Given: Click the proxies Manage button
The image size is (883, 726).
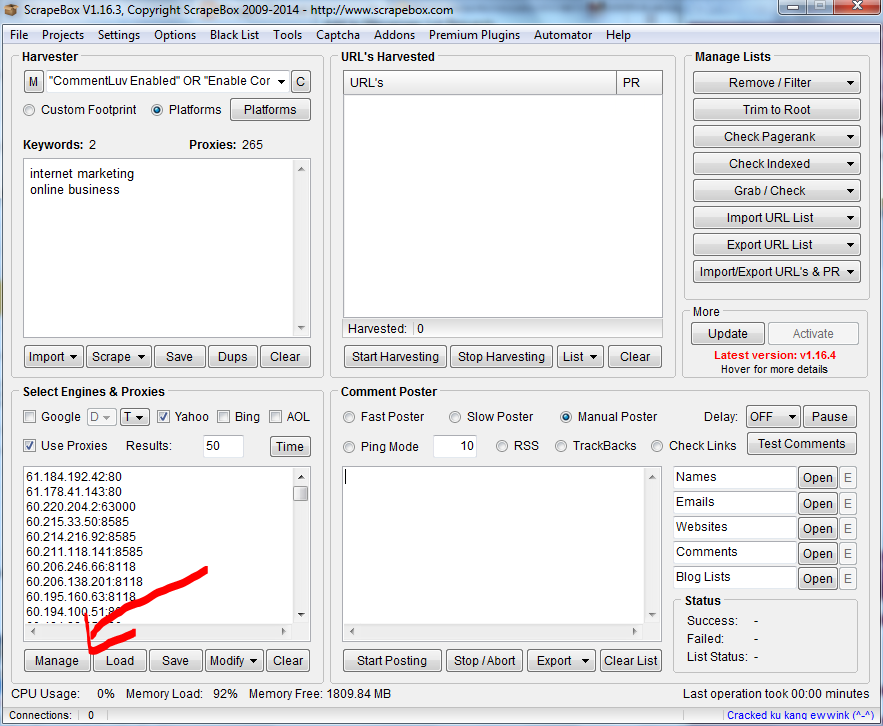Looking at the screenshot, I should tap(57, 661).
